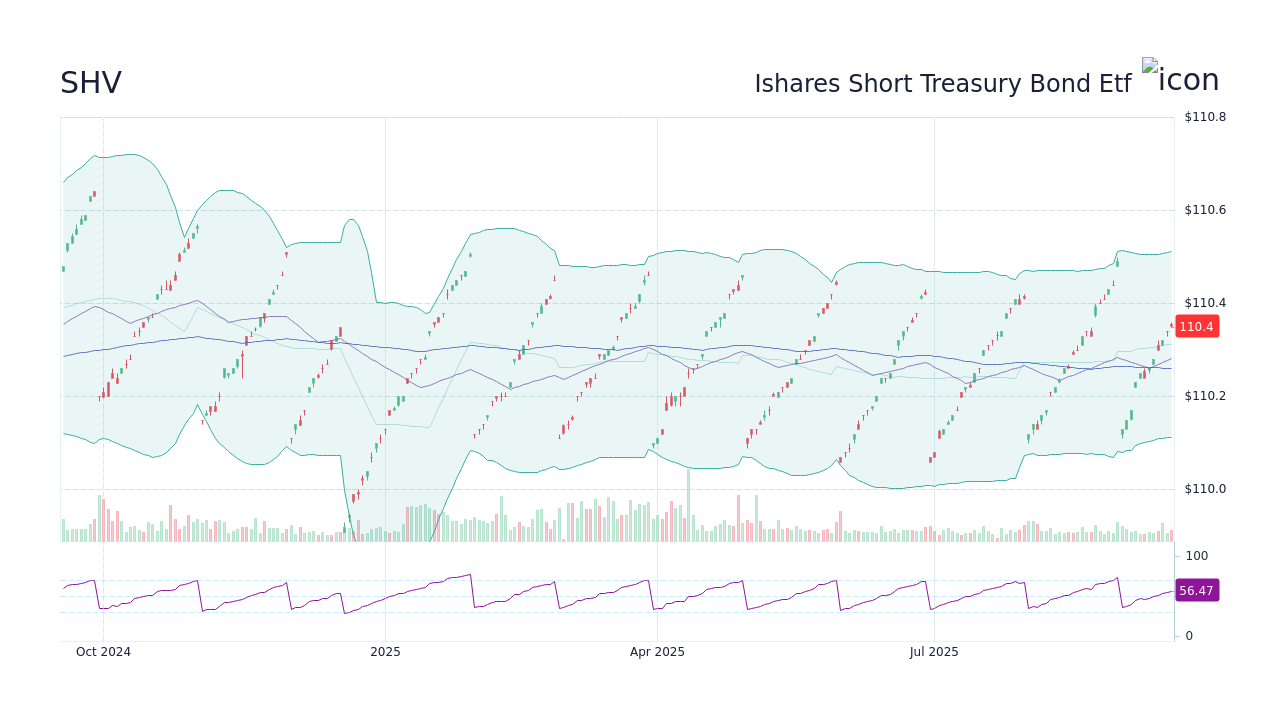Click the 2025 gridline marker on the timeline
1280x720 pixels.
(385, 651)
